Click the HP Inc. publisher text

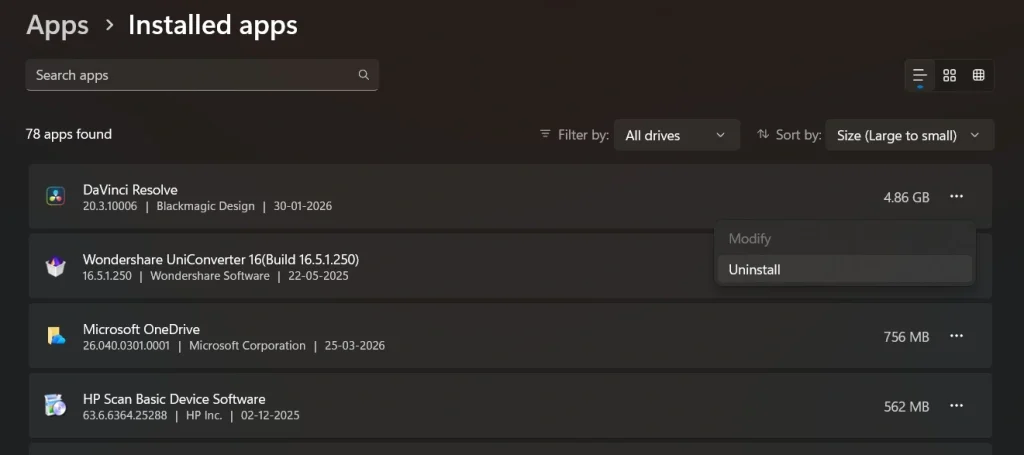click(204, 415)
